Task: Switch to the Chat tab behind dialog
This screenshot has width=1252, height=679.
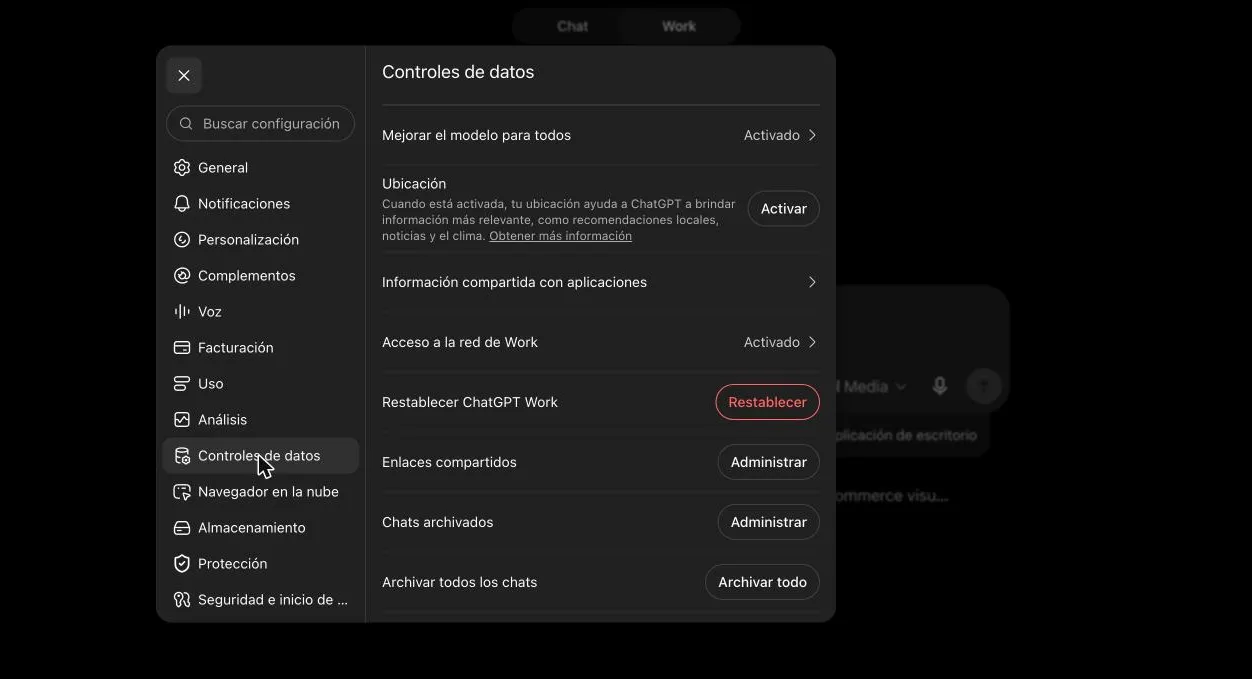Action: [572, 26]
